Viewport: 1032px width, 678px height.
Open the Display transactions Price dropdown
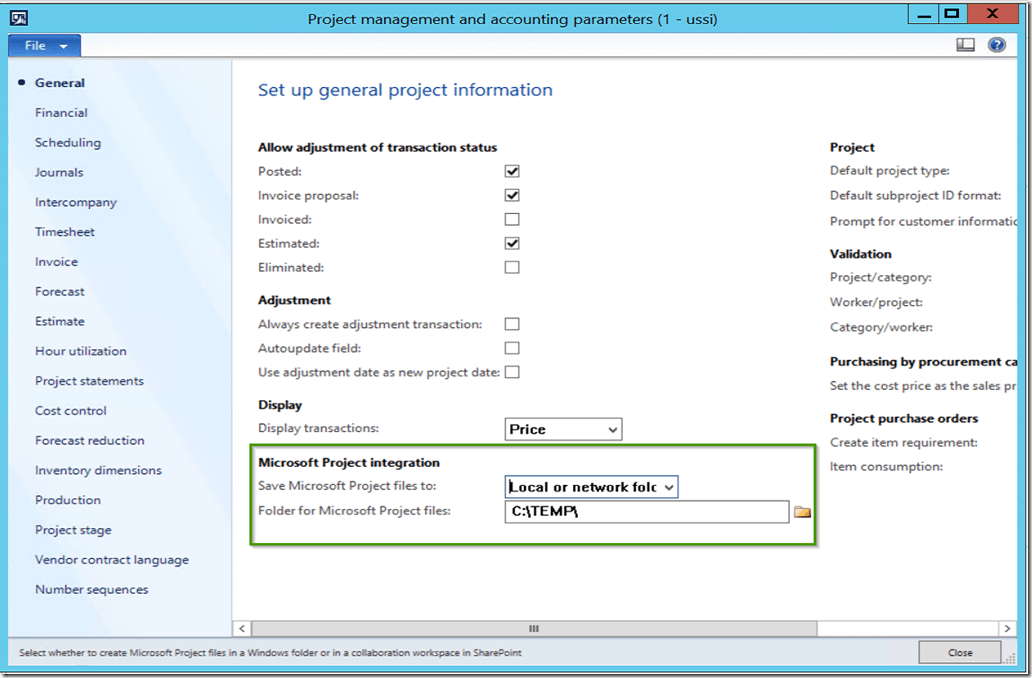click(x=564, y=430)
